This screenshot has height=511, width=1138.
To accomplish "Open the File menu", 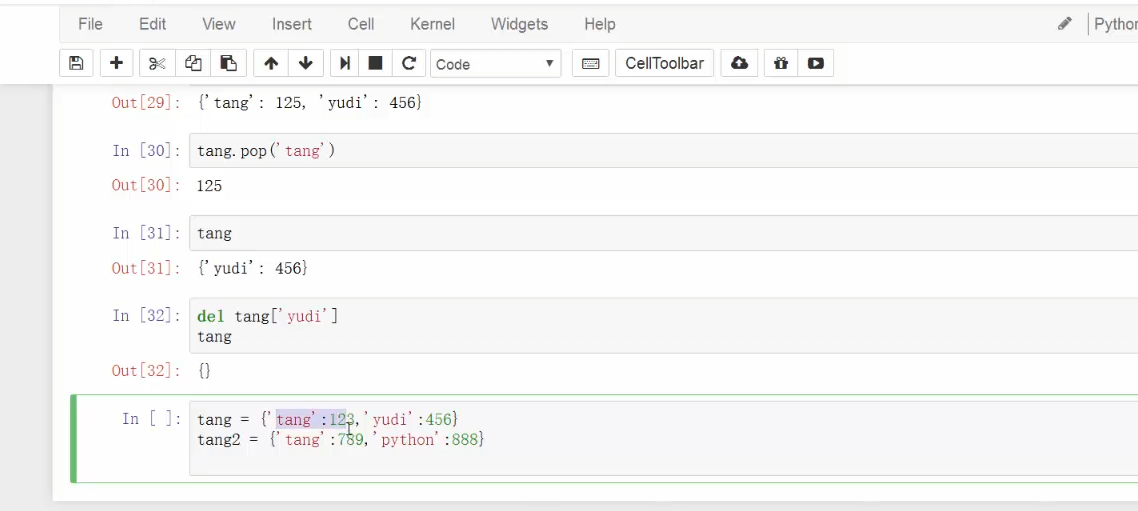I will [x=90, y=24].
